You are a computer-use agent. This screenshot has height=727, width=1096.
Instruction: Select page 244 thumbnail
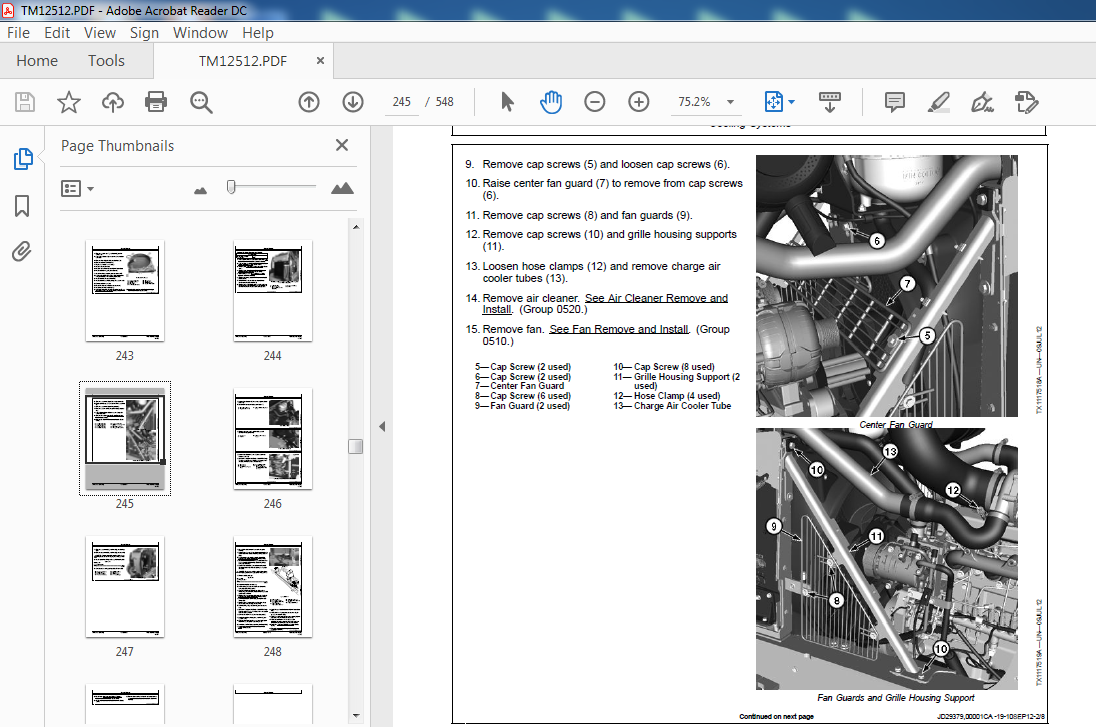click(273, 290)
